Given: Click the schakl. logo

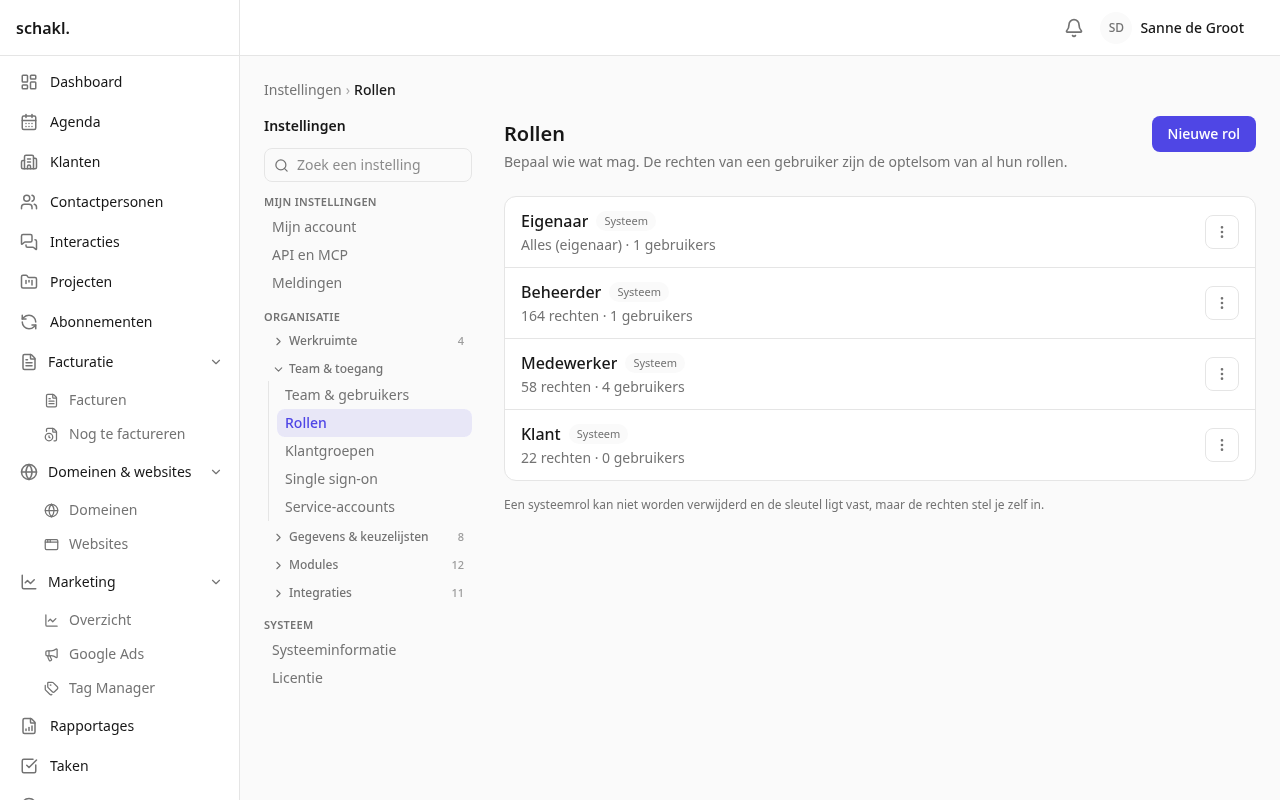Looking at the screenshot, I should click(43, 28).
